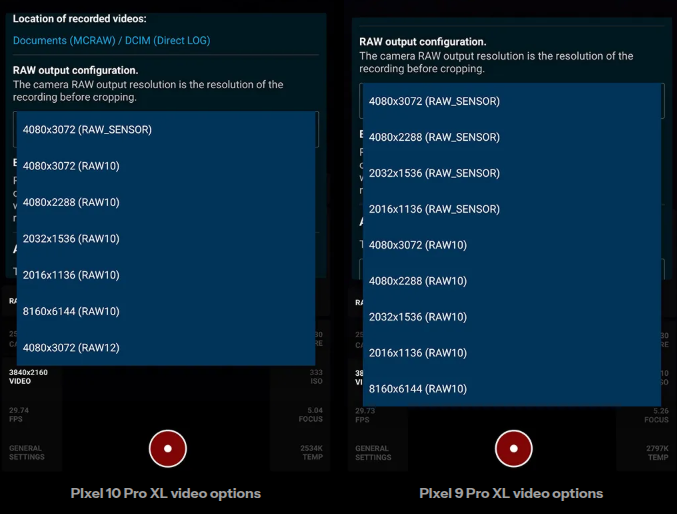Pick 4080x2288 (RAW10) in Pixel 10 list
677x514 pixels.
(x=166, y=202)
